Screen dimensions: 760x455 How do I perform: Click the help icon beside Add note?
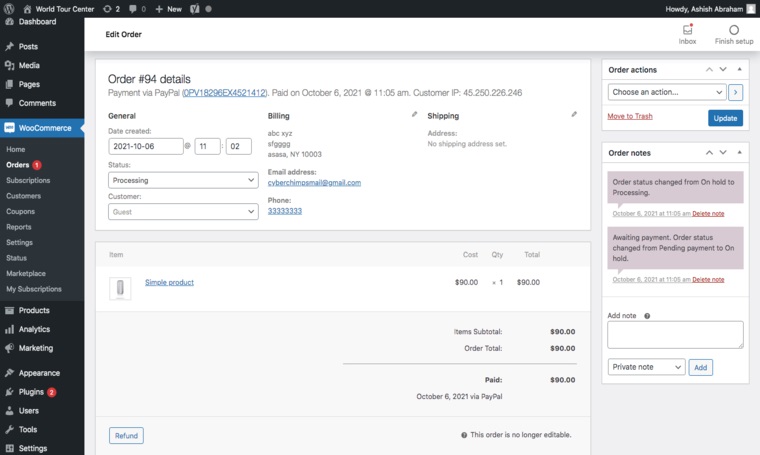point(648,316)
